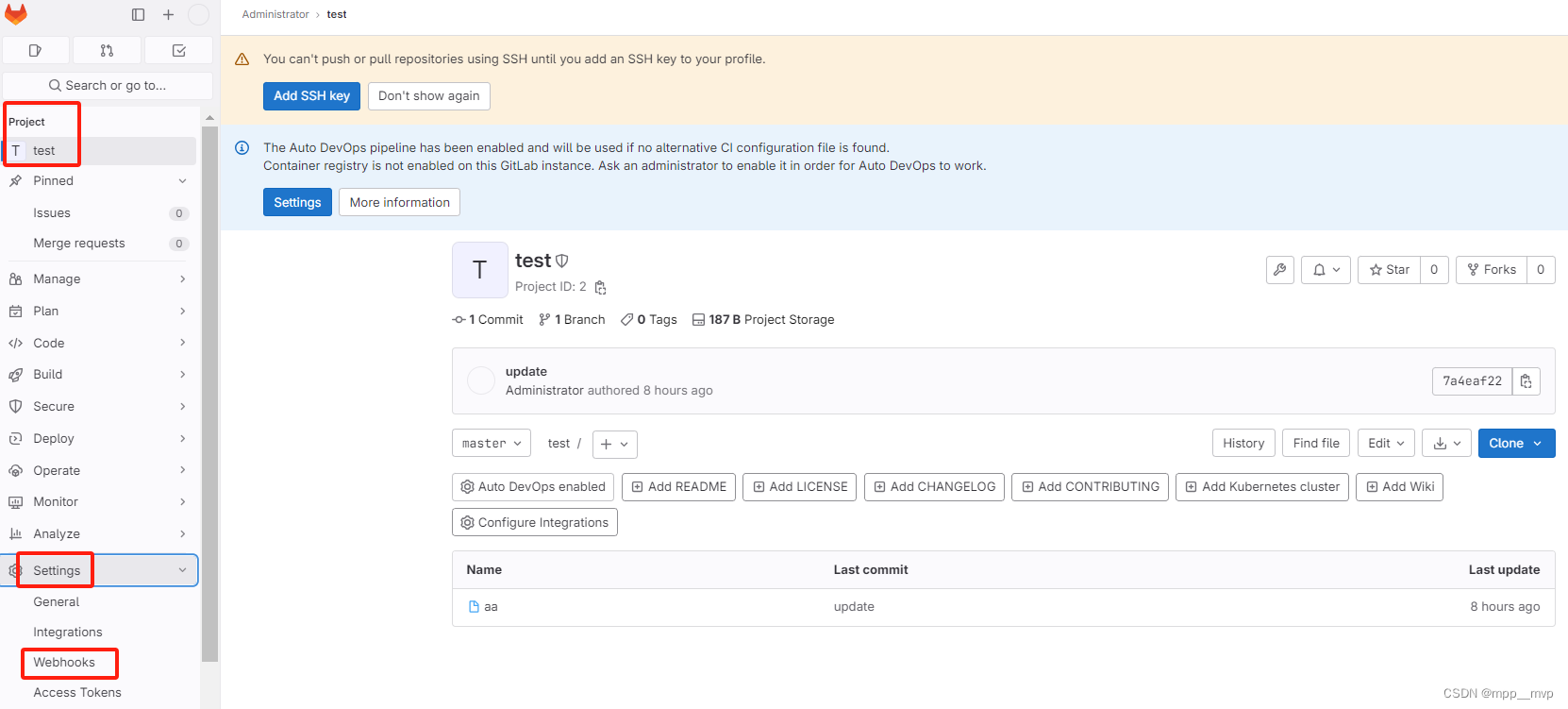
Task: Toggle the sidebar collapse icon
Action: click(x=139, y=14)
